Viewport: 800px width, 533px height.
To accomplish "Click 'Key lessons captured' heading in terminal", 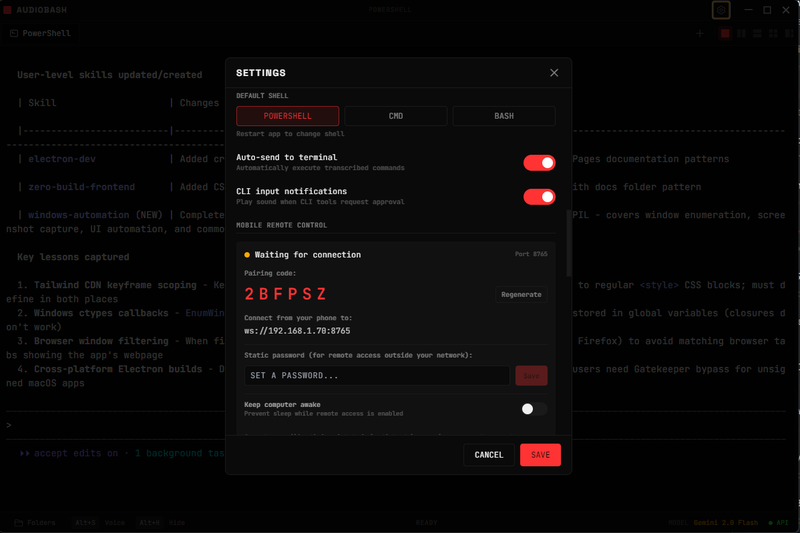I will point(73,257).
